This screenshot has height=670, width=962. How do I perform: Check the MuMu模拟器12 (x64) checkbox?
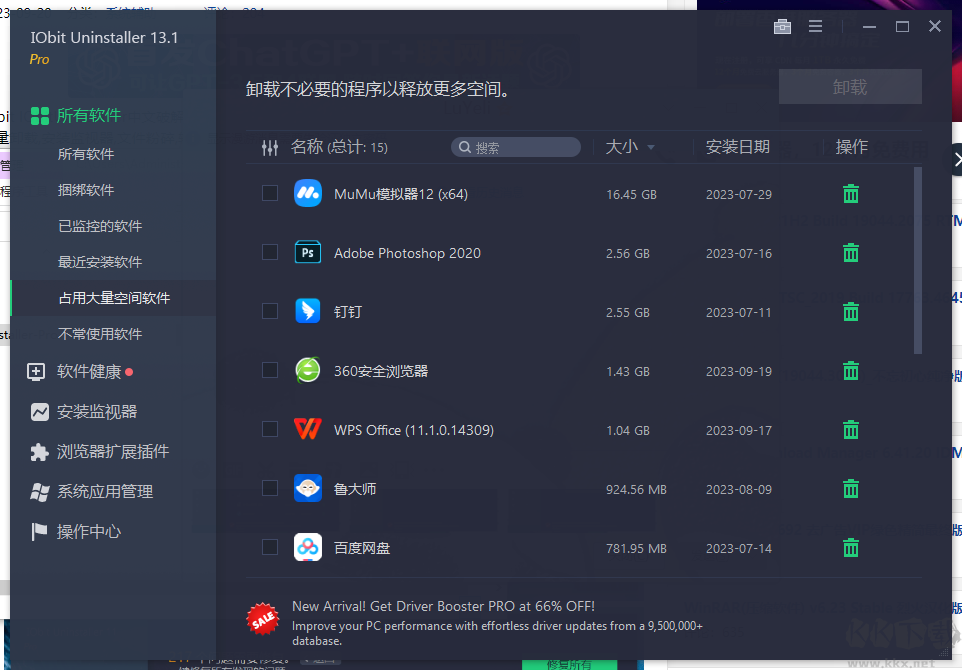point(270,193)
